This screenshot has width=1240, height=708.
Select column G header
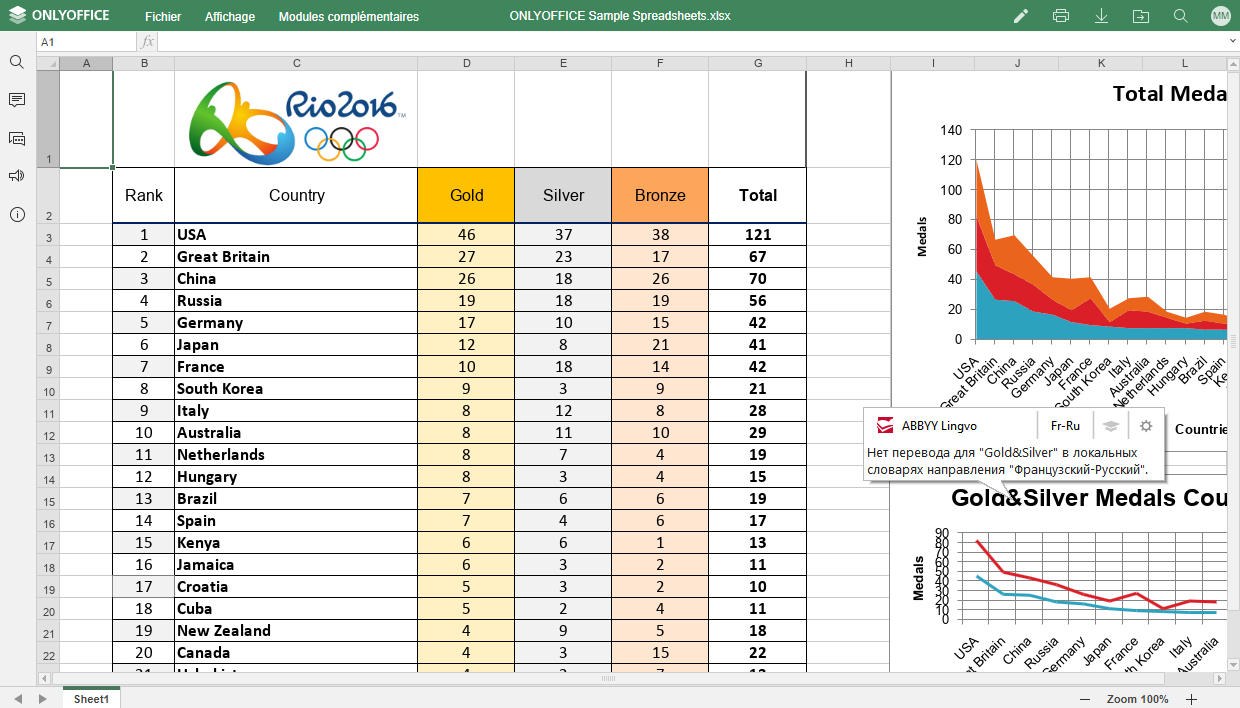[758, 63]
